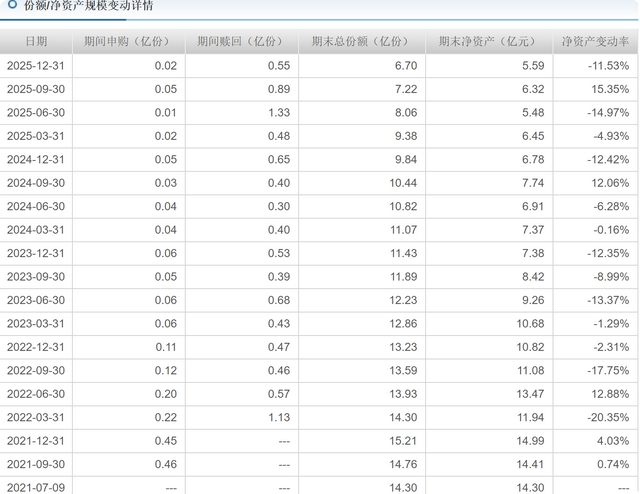Screen dimensions: 640x494
Task: Click subscription value 0.45
Action: [166, 441]
